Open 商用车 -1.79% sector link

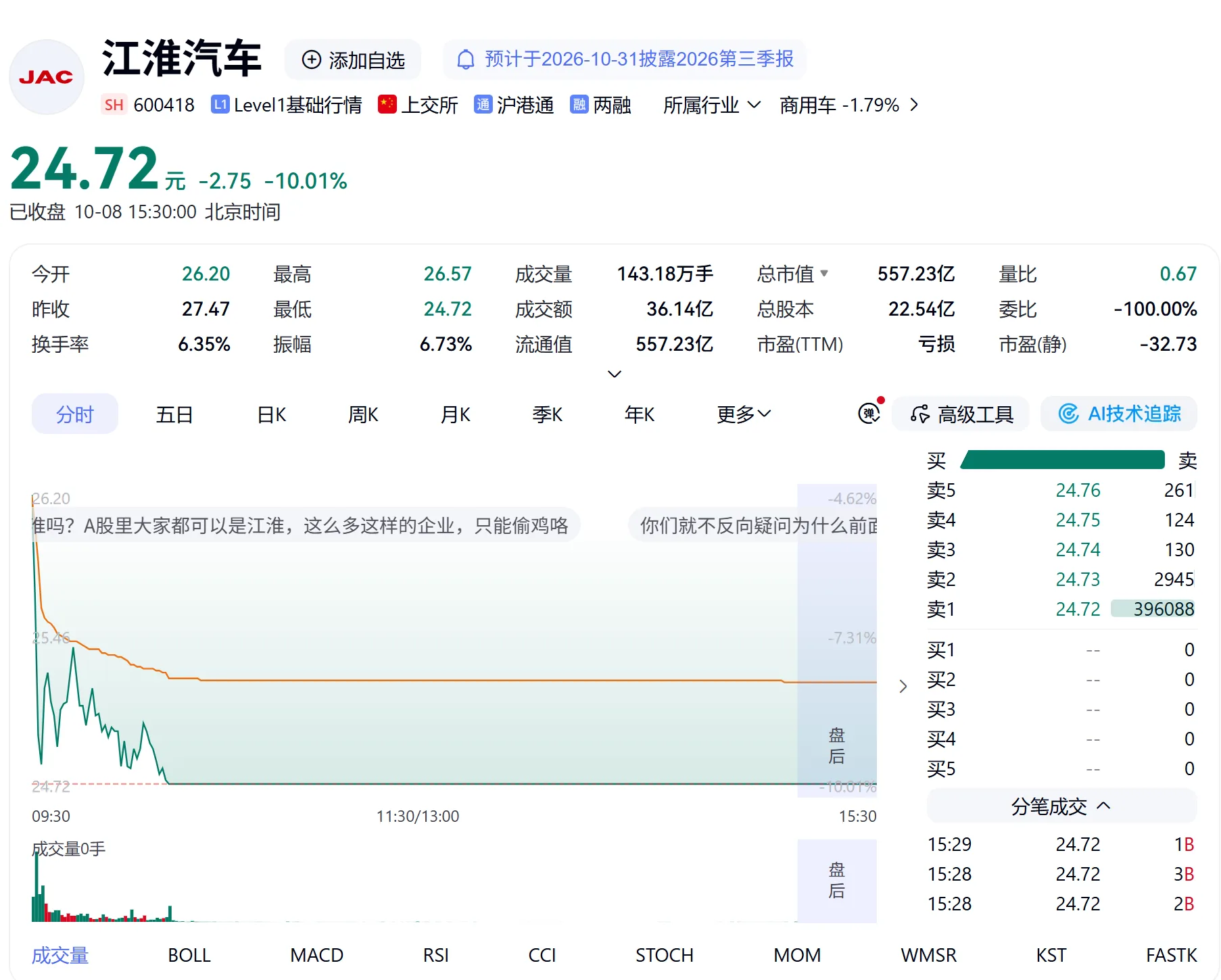click(x=849, y=105)
